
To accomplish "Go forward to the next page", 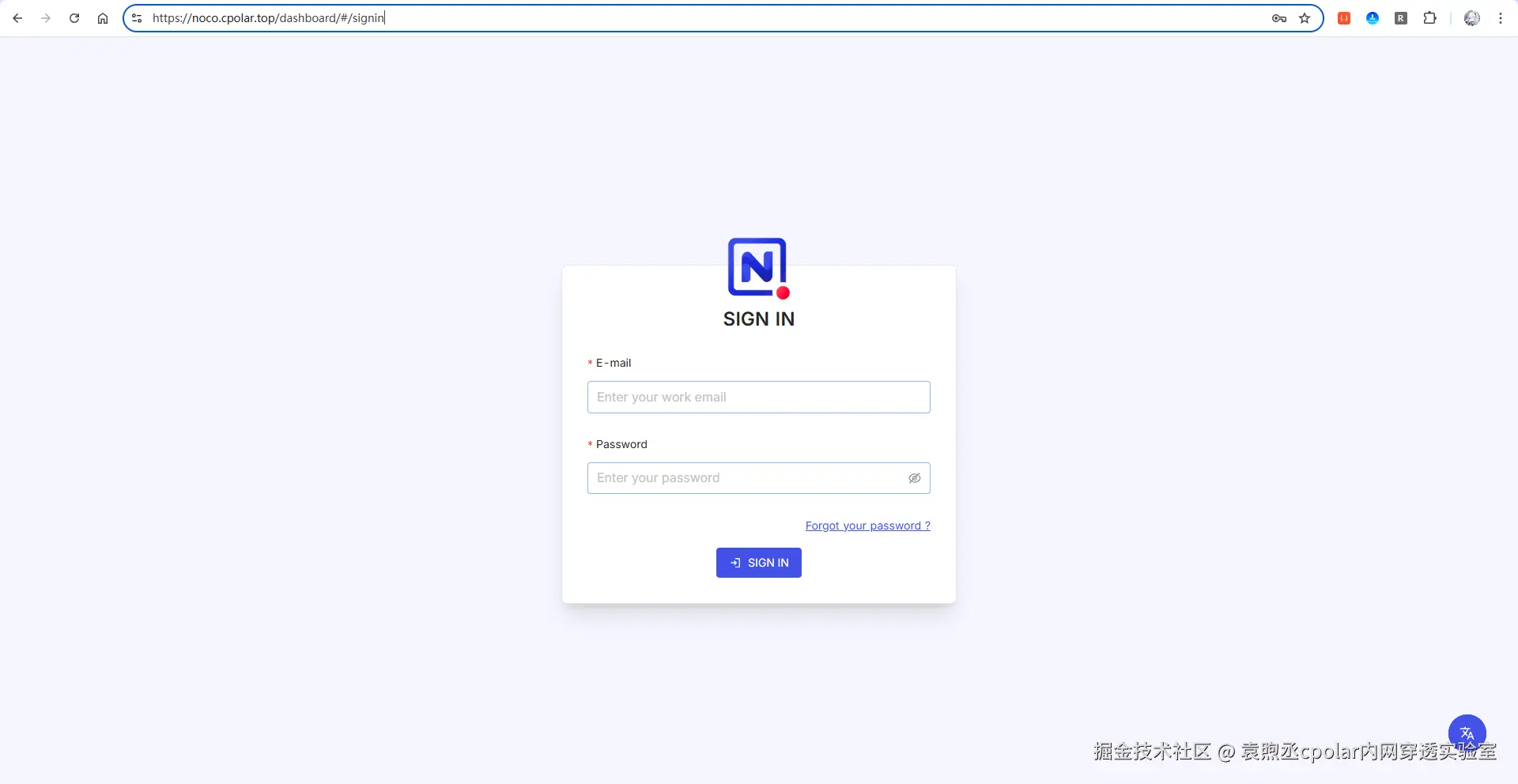I will coord(46,18).
